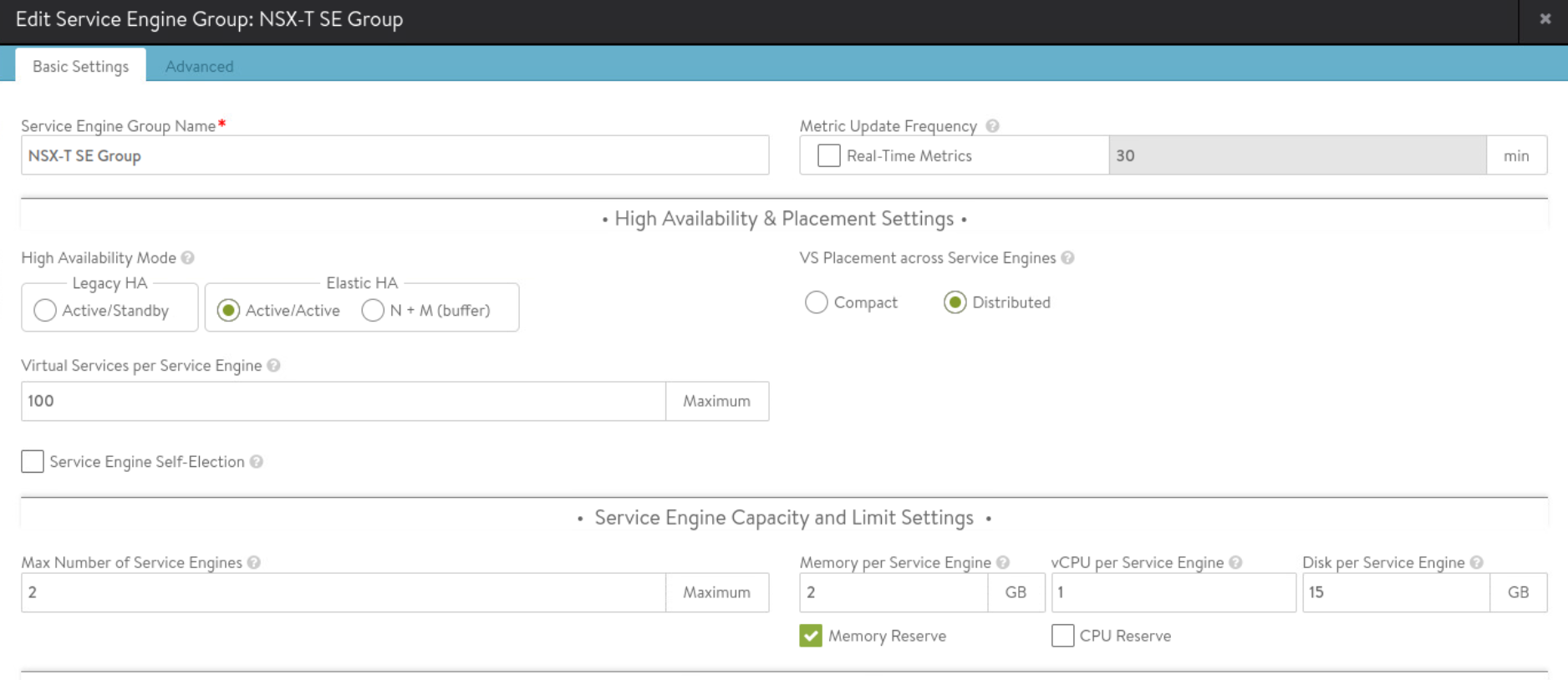The image size is (1568, 680).
Task: Switch to the Advanced tab
Action: tap(199, 67)
